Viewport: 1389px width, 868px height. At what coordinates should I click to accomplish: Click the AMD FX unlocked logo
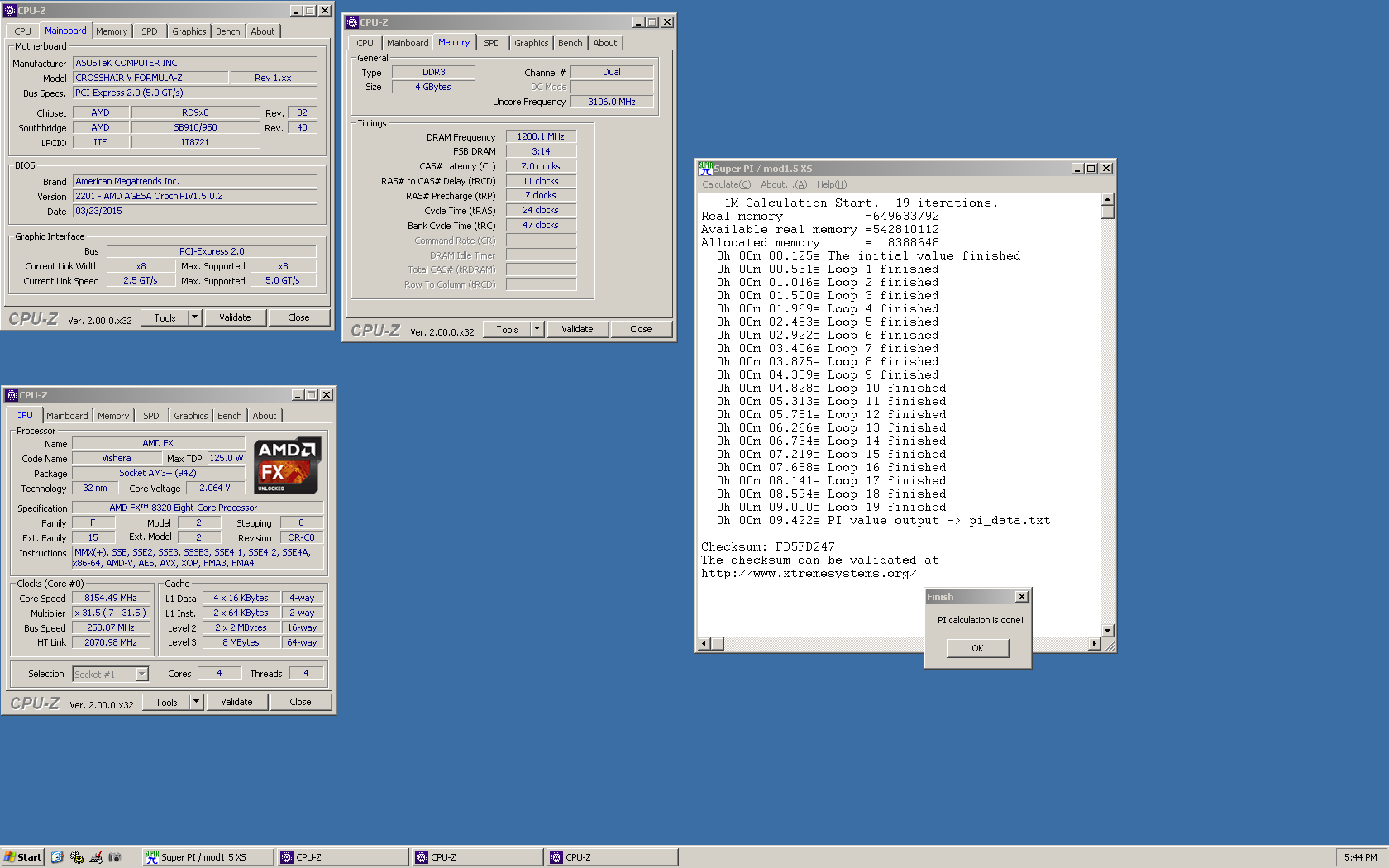287,465
